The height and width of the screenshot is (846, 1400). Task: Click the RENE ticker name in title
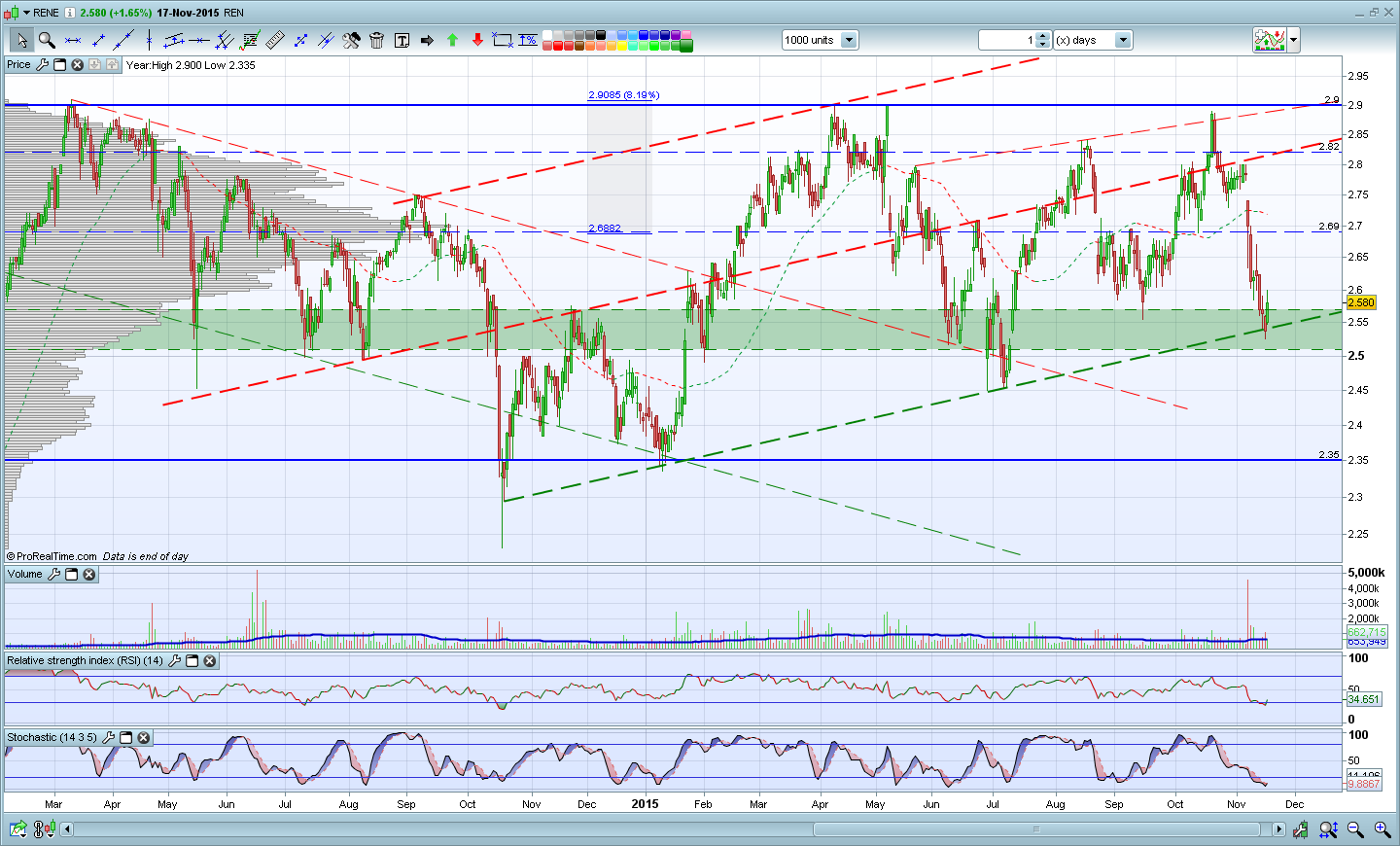point(46,13)
